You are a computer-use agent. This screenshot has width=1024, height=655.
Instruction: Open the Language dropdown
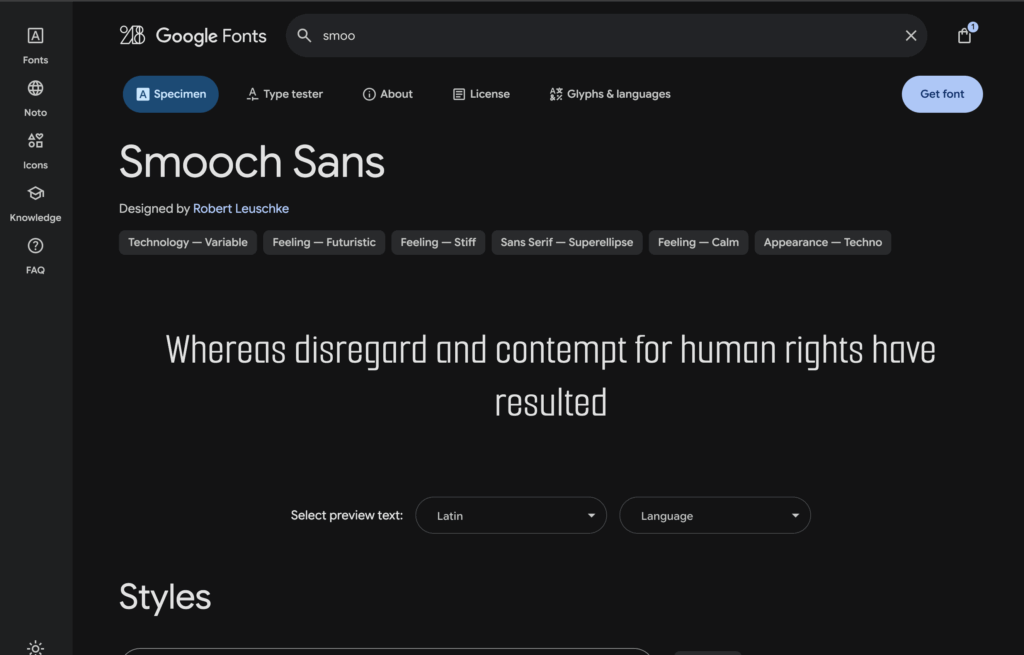(x=714, y=515)
